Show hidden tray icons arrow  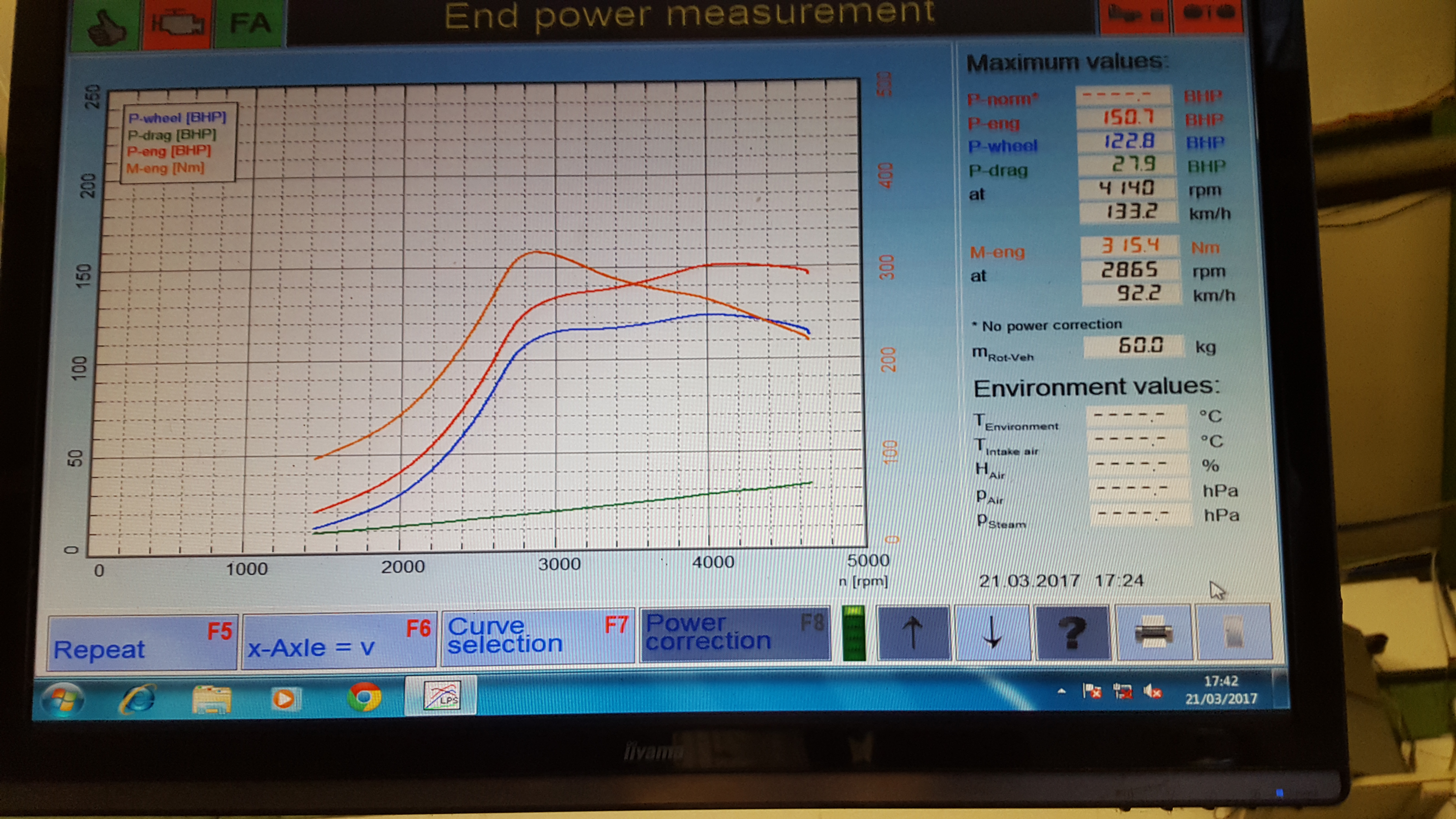[x=1061, y=691]
